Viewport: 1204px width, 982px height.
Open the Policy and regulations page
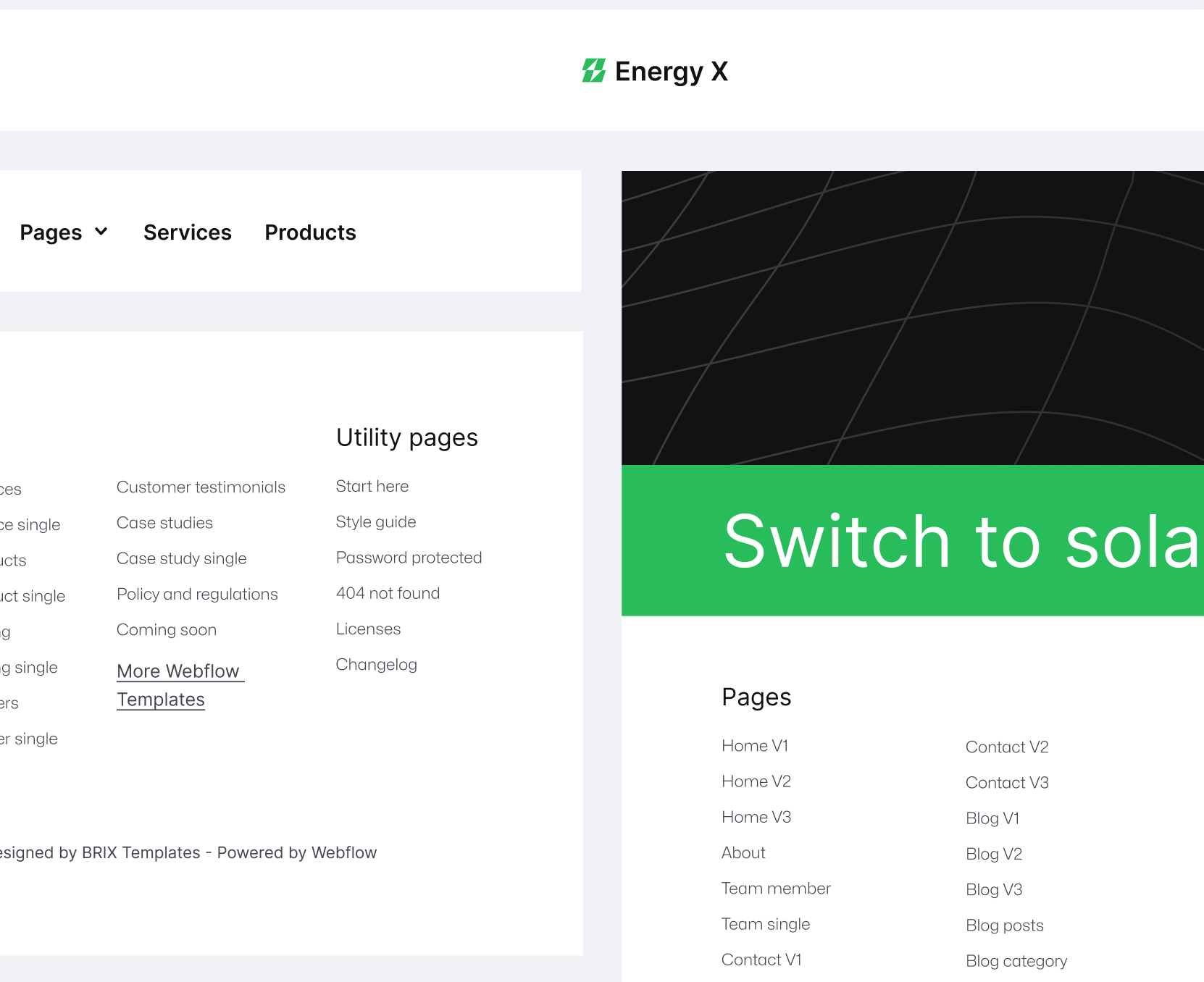(x=197, y=594)
